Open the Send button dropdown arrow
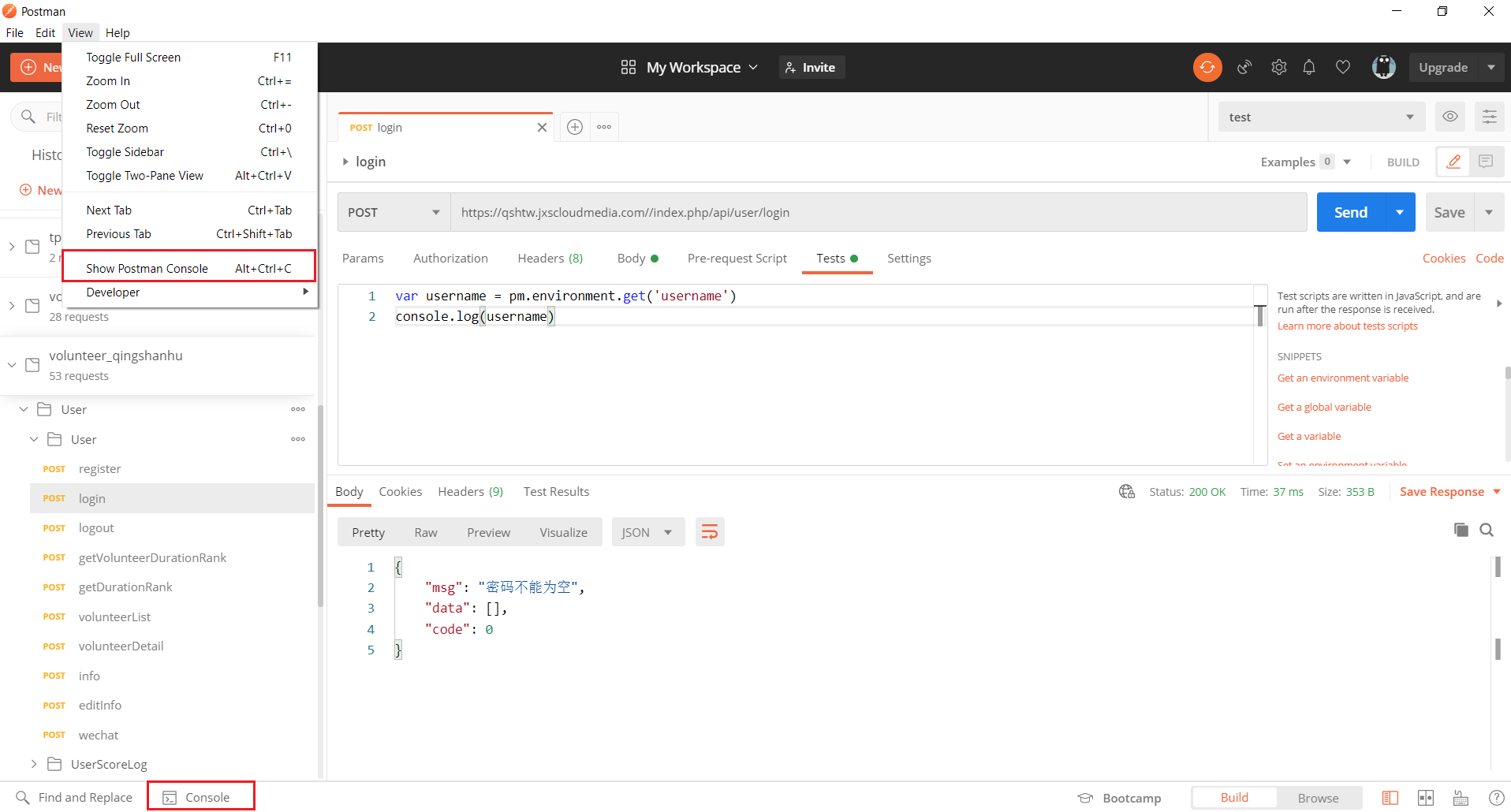Screen dimensions: 1511x812 tap(1400, 212)
